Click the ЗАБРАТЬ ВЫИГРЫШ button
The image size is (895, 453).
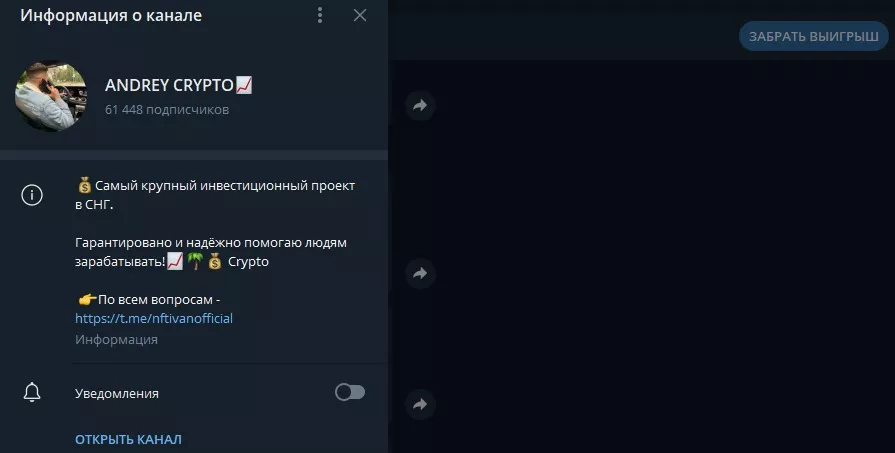(813, 36)
